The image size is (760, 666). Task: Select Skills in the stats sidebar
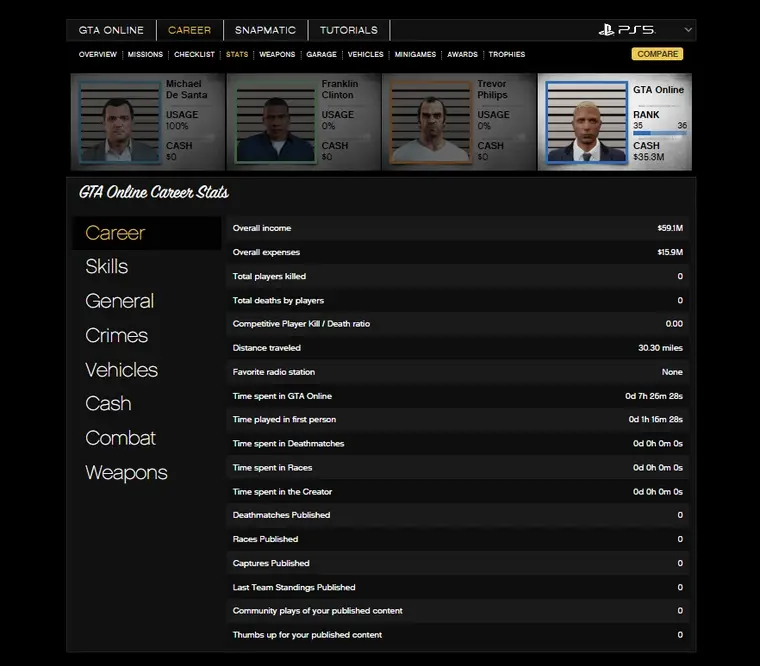tap(107, 267)
